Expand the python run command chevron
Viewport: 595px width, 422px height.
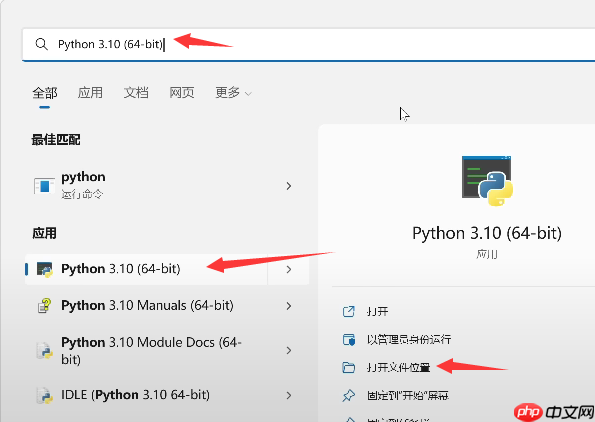point(289,186)
